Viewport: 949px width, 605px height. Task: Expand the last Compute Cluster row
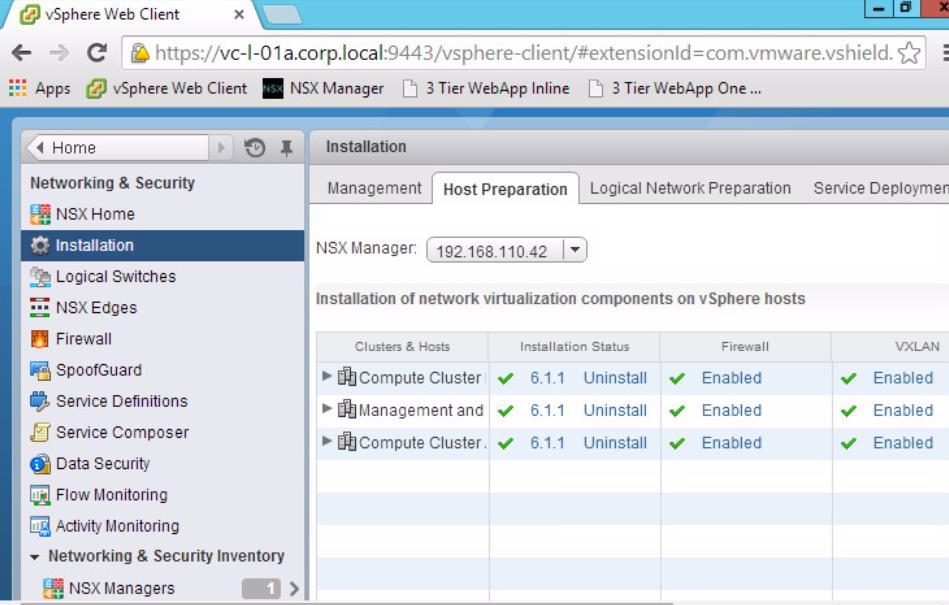pos(326,441)
